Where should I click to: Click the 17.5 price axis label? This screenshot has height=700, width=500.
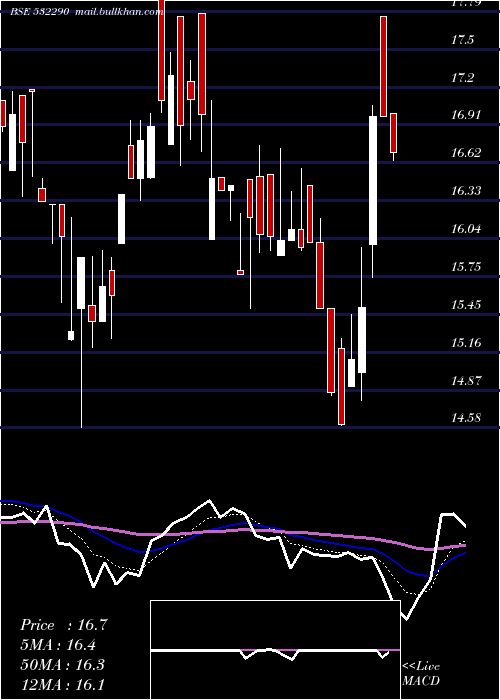[x=462, y=40]
